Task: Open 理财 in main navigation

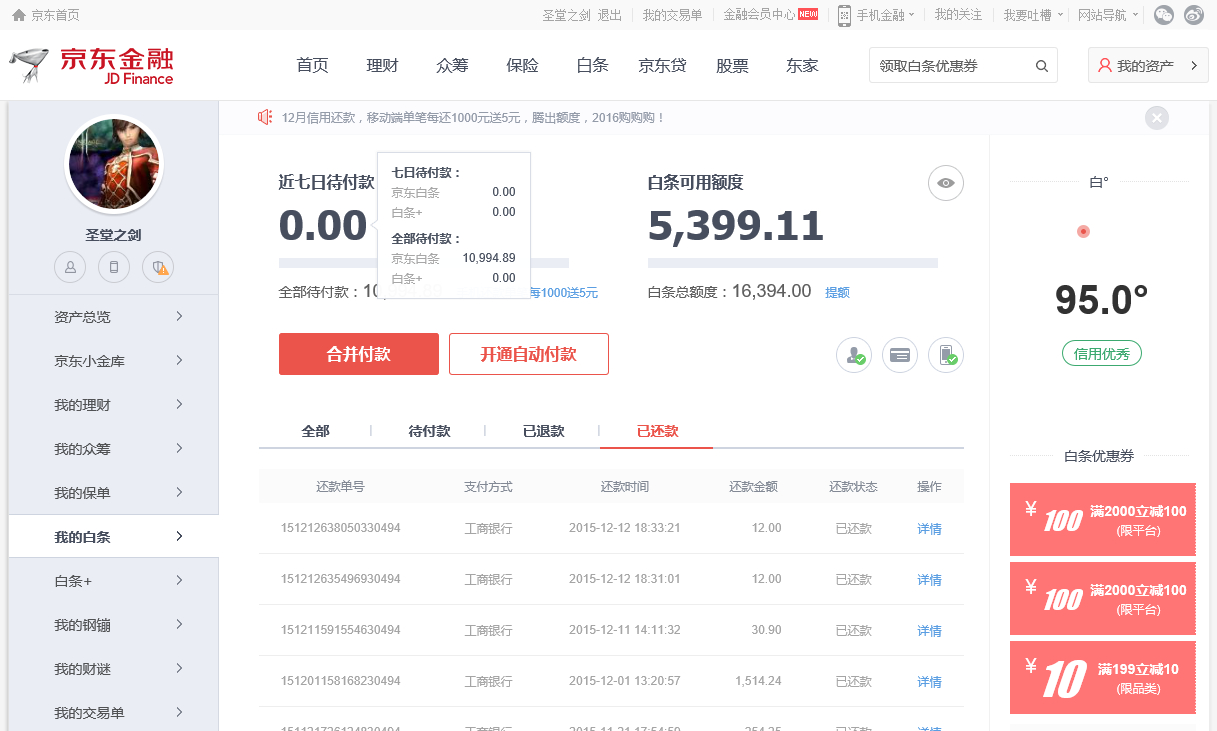Action: tap(382, 66)
